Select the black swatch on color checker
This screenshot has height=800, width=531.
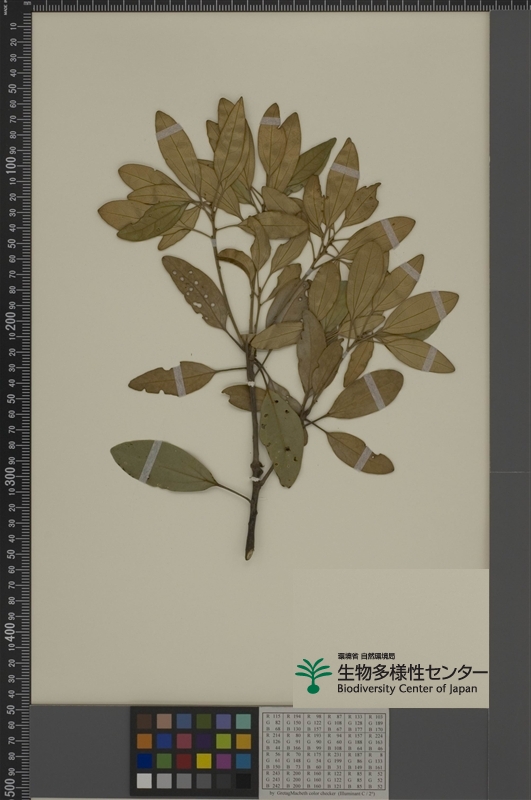point(243,781)
